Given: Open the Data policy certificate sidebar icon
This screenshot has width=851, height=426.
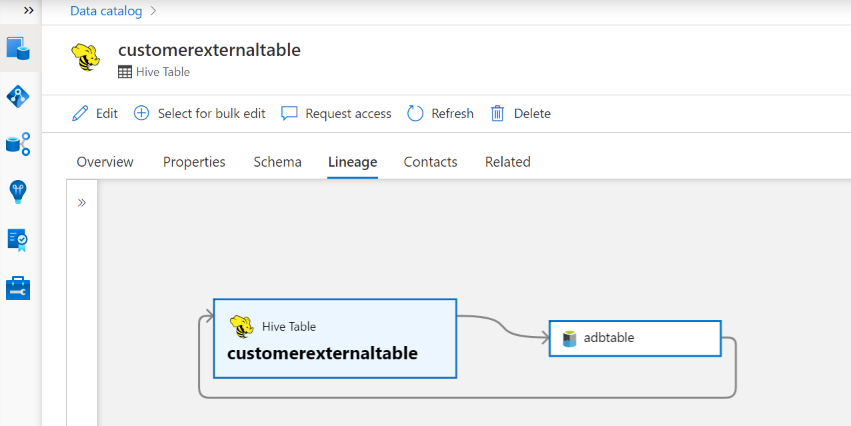Looking at the screenshot, I should click(x=18, y=239).
